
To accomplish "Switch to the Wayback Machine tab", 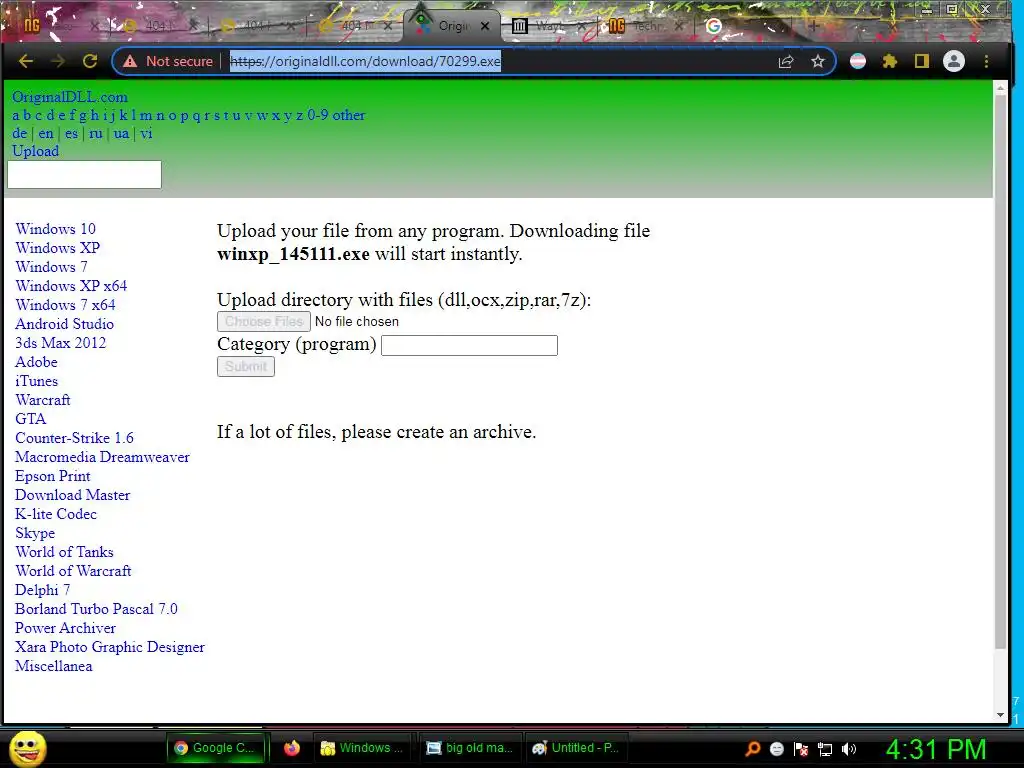I will (545, 26).
